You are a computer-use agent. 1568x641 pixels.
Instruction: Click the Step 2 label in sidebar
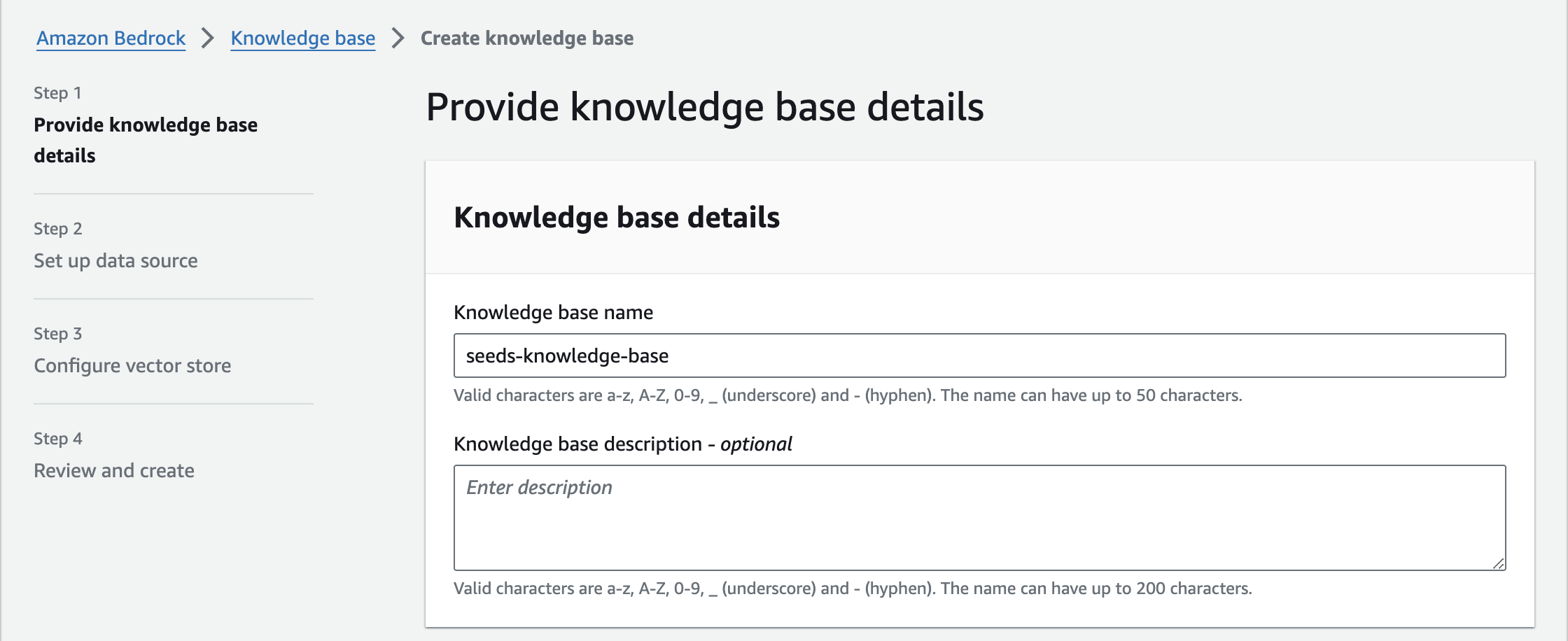tap(57, 229)
